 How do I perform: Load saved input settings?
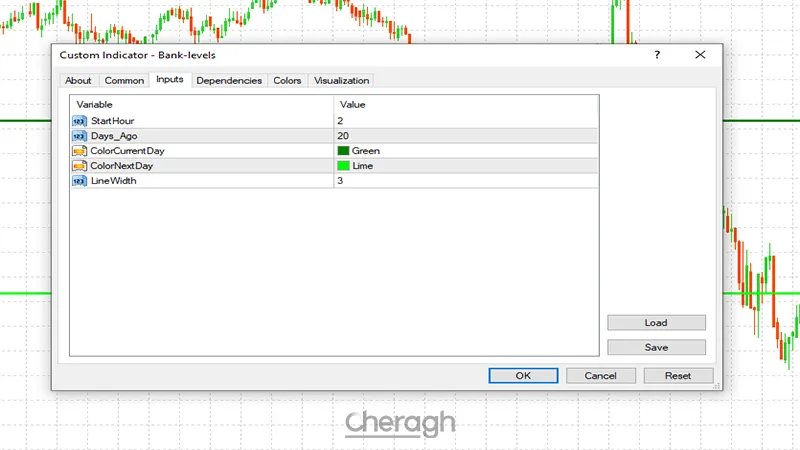point(656,323)
